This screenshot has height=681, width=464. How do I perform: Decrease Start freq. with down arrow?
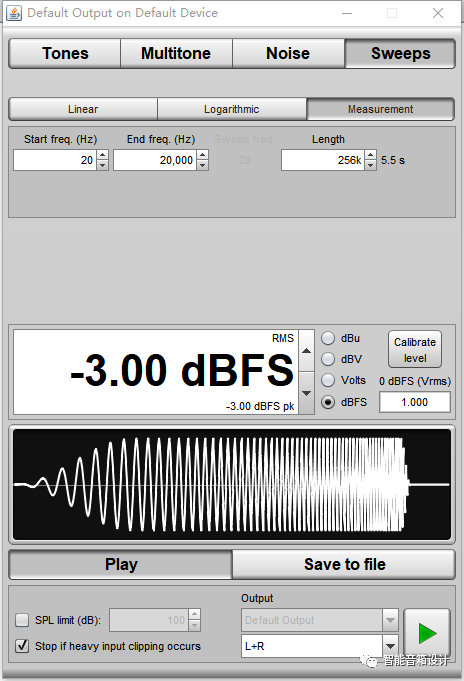coord(103,165)
